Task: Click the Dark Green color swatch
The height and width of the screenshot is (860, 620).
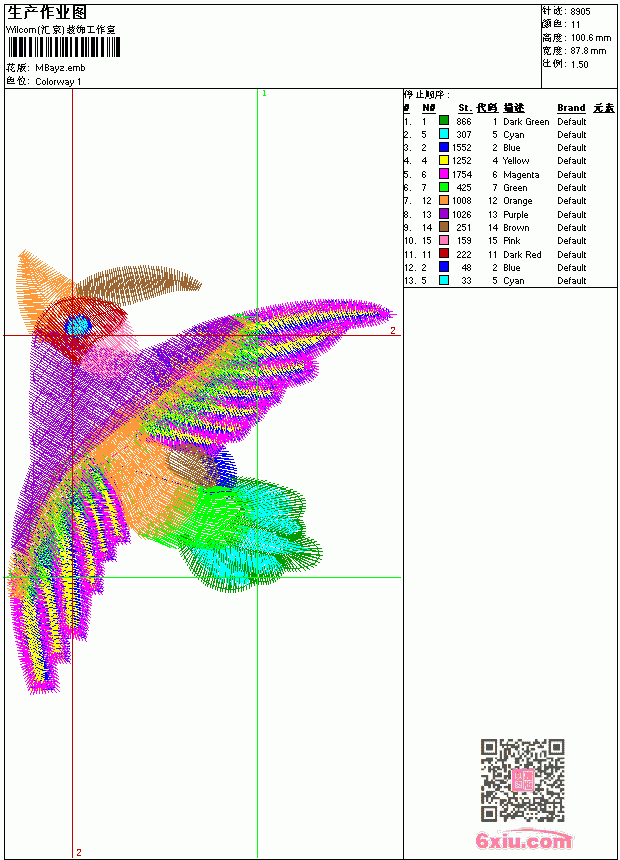Action: (x=444, y=121)
